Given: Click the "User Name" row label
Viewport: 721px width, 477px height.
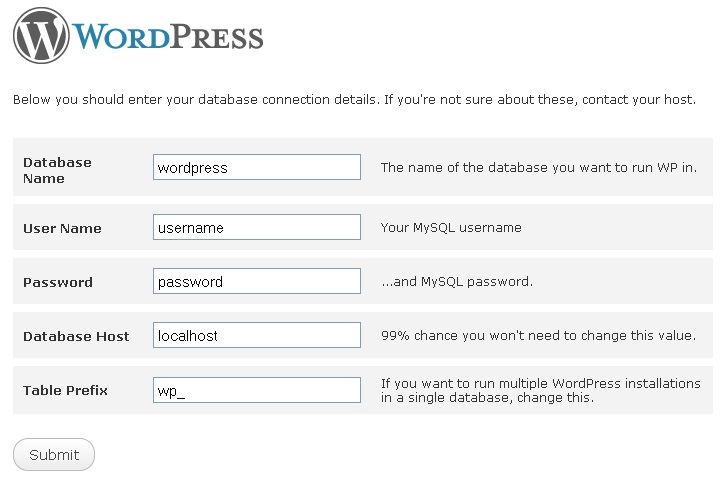Looking at the screenshot, I should 62,228.
